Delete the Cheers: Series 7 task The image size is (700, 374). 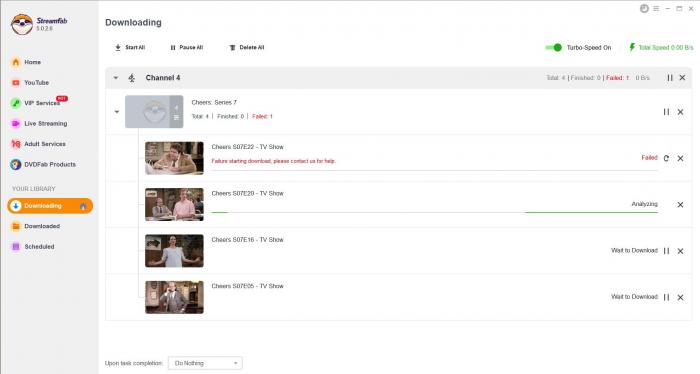680,112
